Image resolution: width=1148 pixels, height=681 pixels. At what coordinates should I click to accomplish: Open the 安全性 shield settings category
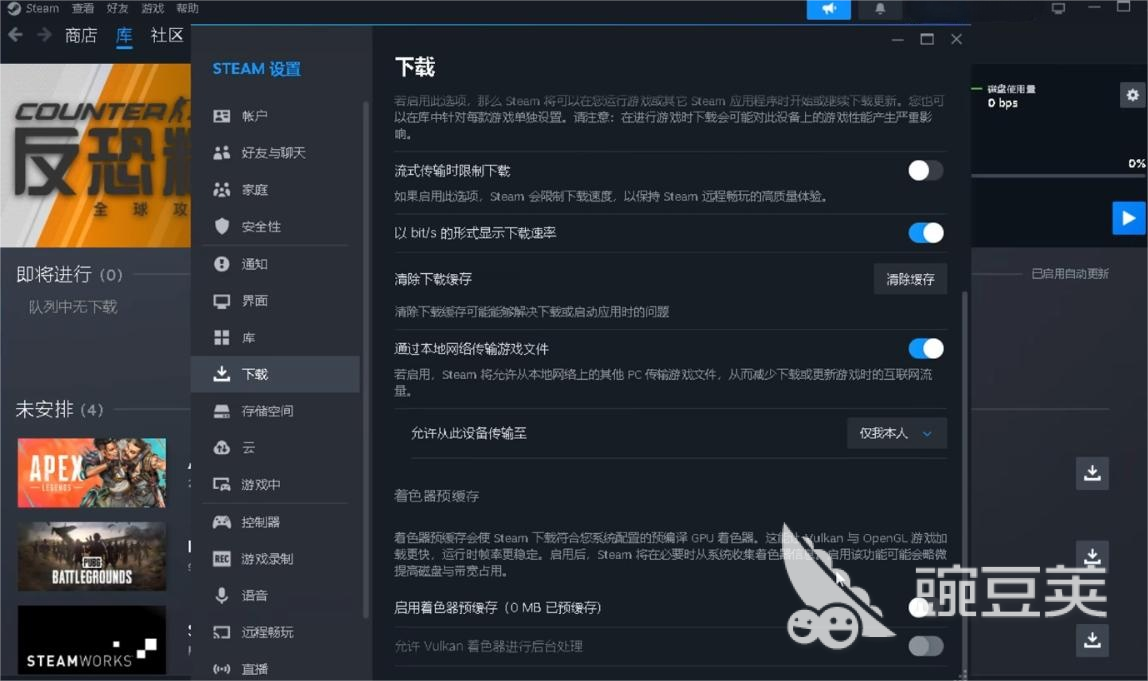(260, 227)
